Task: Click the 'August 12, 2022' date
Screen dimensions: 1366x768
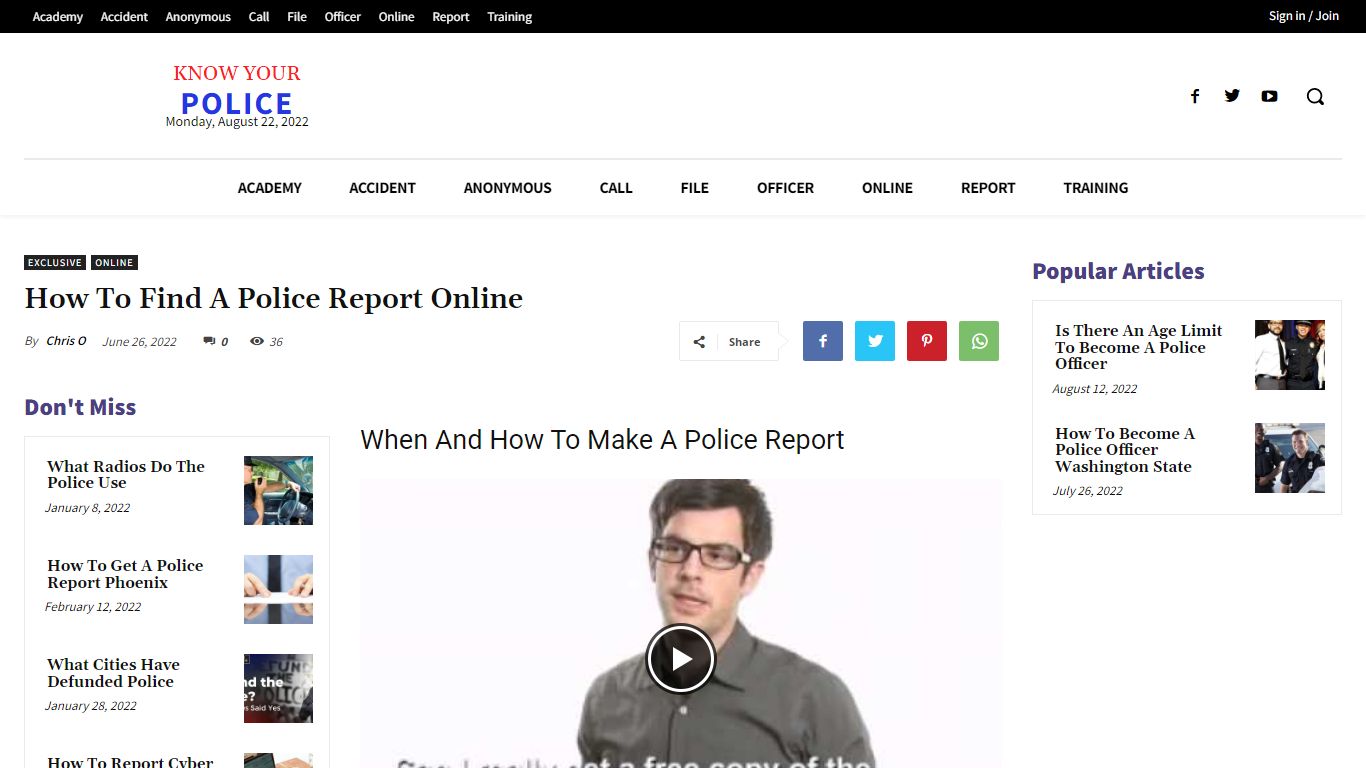Action: pos(1095,389)
